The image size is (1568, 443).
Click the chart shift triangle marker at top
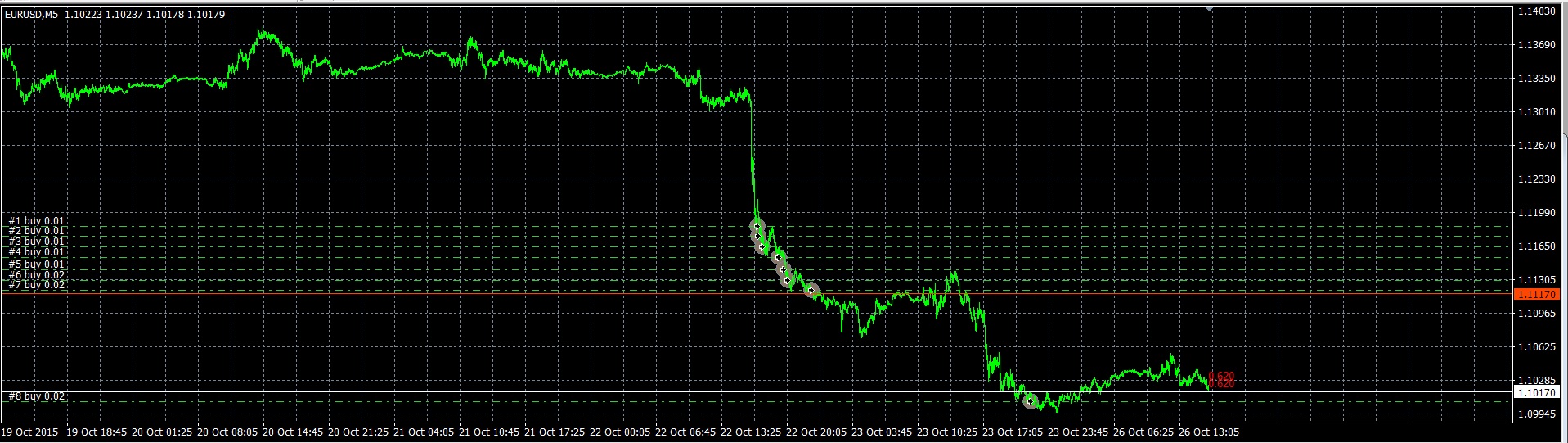pos(1209,8)
